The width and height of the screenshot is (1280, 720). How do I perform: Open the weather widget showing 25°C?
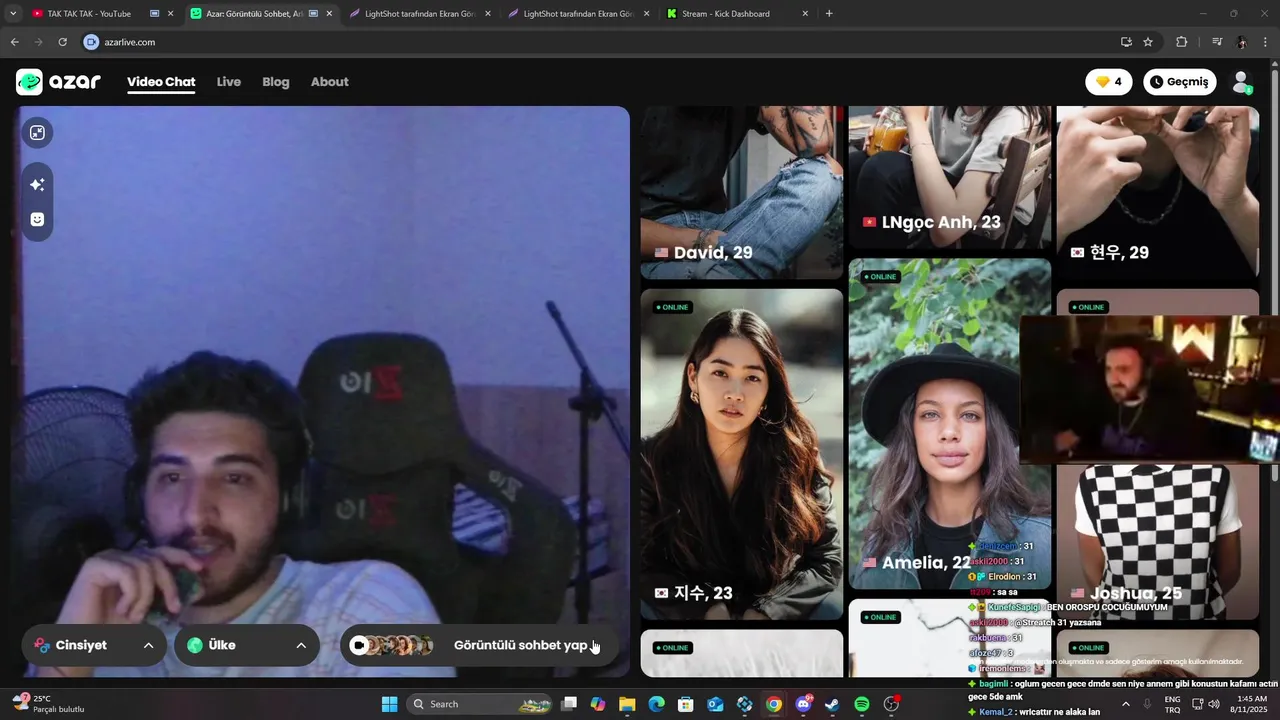tap(48, 704)
